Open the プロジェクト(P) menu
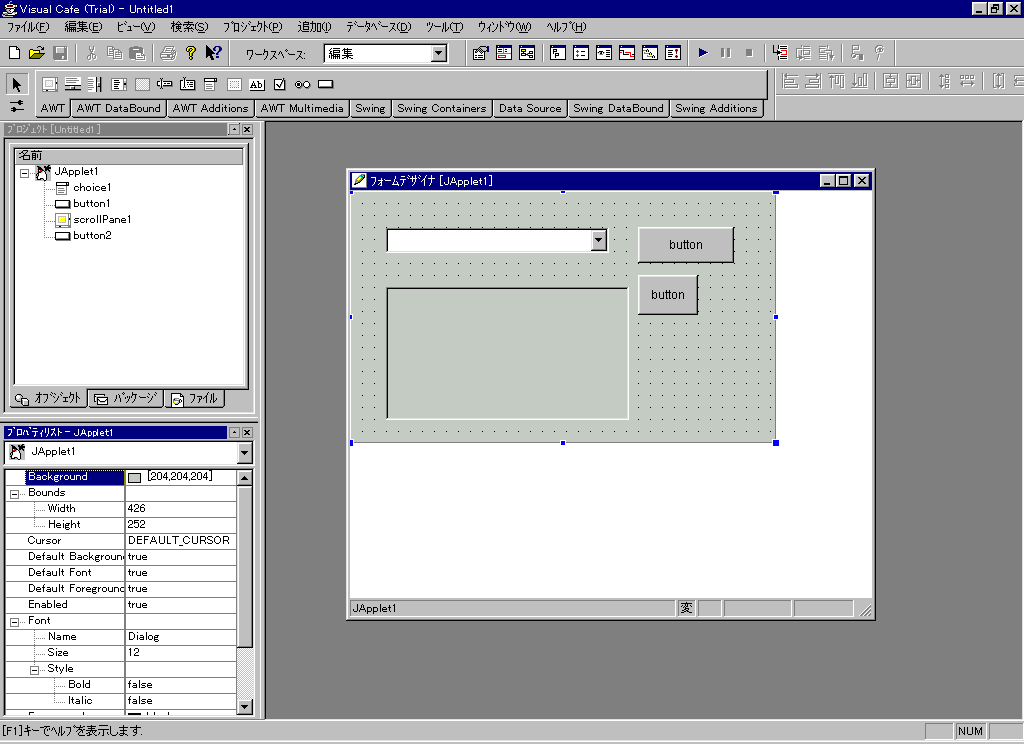This screenshot has width=1024, height=744. tap(252, 27)
